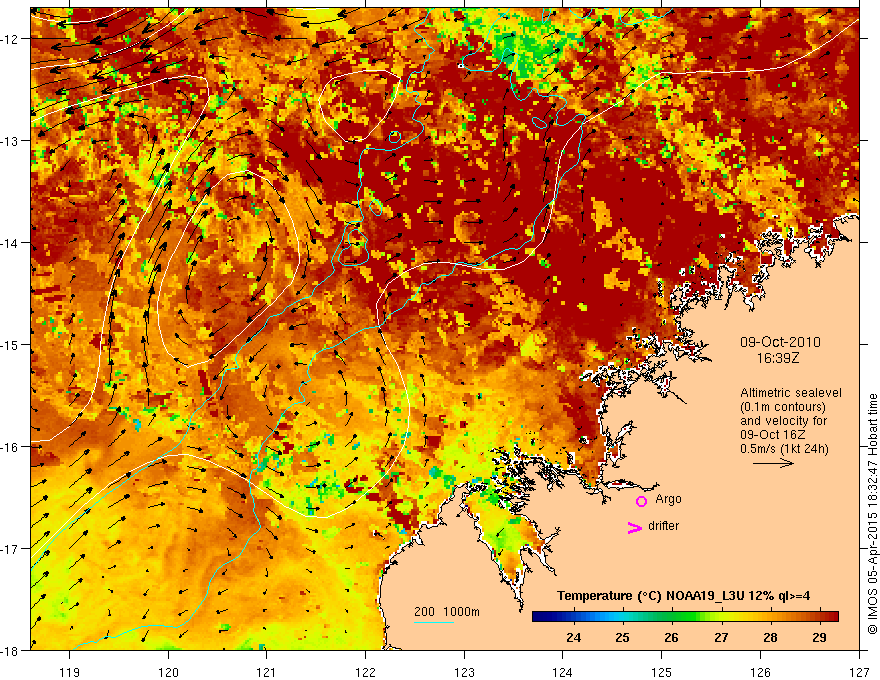Click longitude axis label 124
The width and height of the screenshot is (880, 680).
563,672
